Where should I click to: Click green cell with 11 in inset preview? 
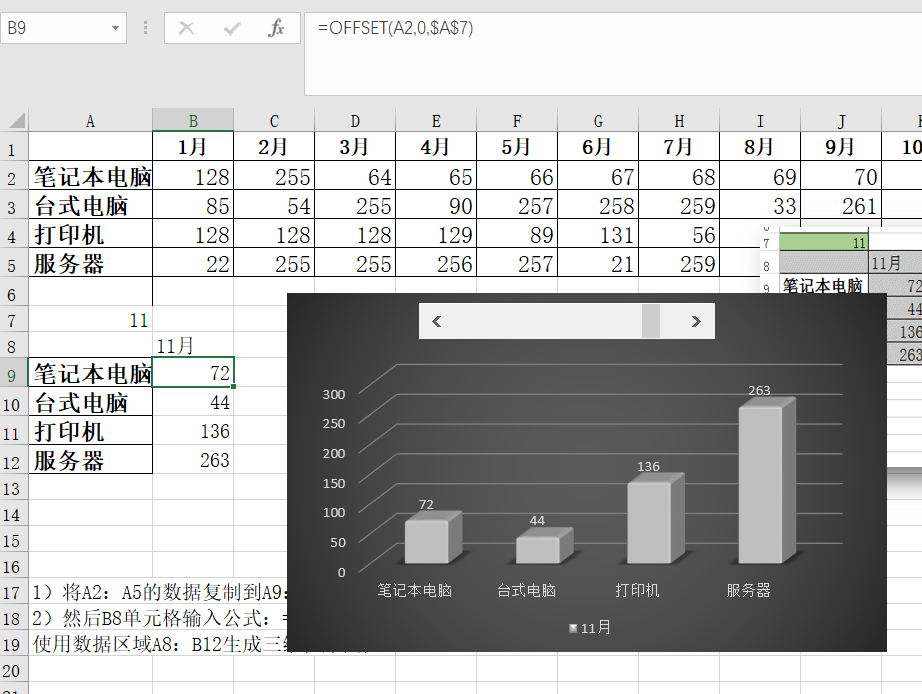click(x=824, y=243)
